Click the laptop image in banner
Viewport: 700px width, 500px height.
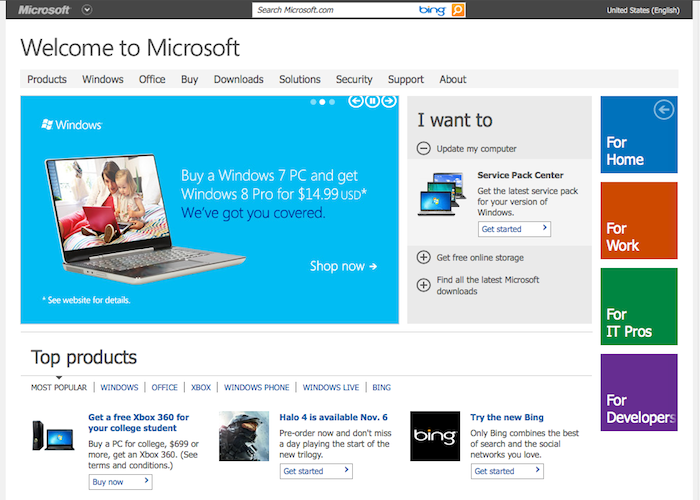(x=143, y=219)
